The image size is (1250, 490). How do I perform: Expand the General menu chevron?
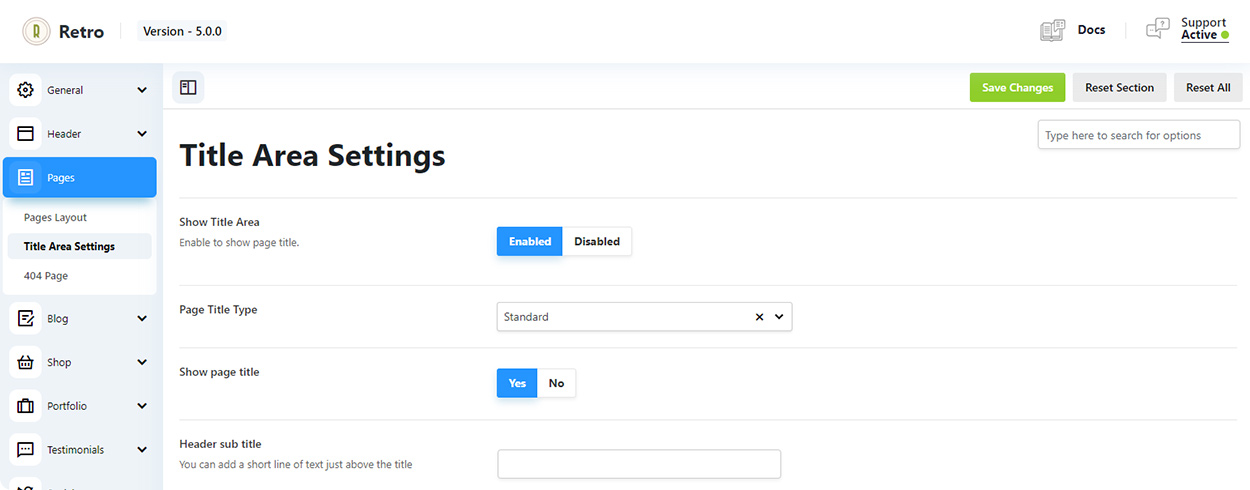pos(142,90)
